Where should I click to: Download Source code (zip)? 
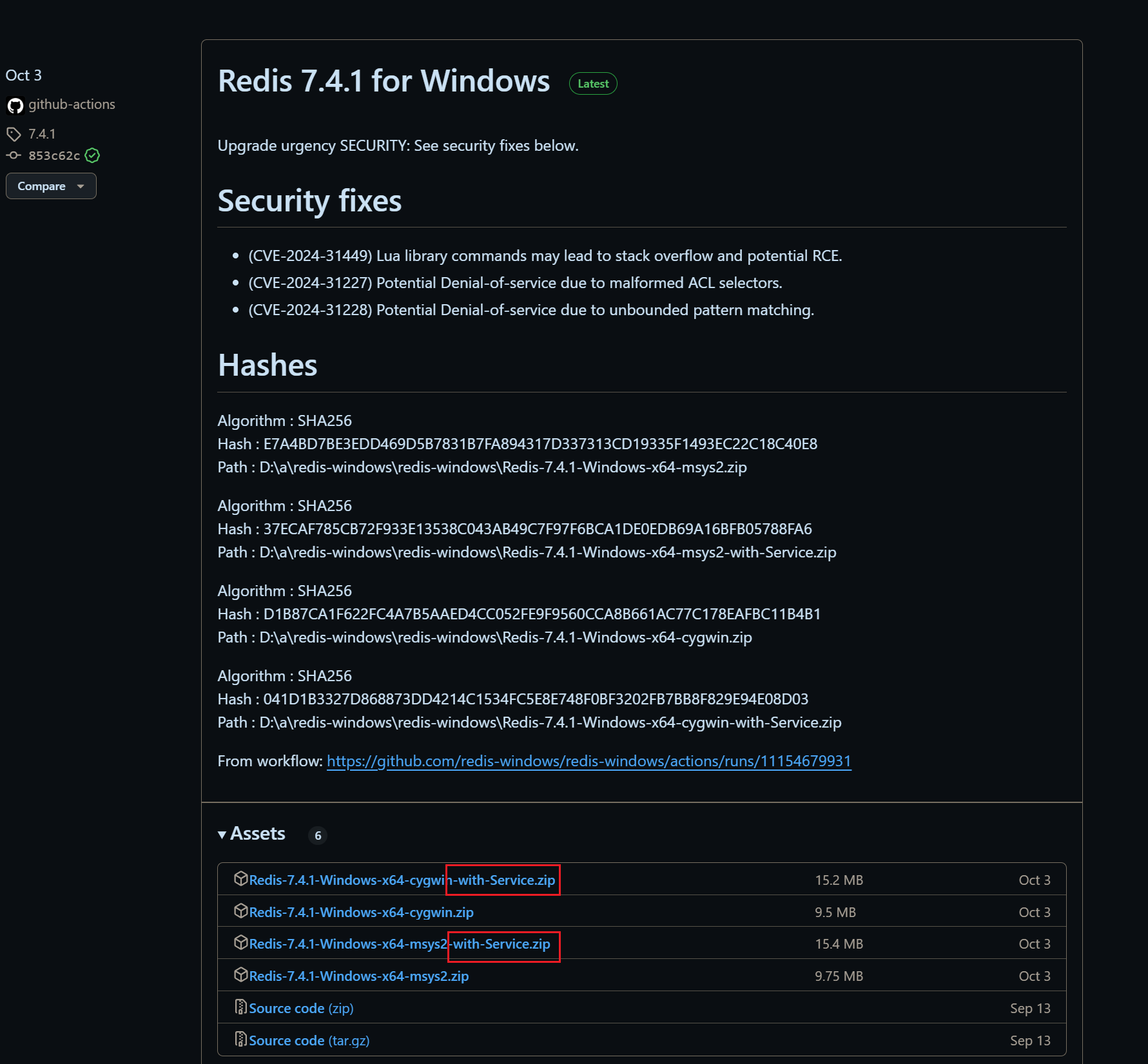301,1009
